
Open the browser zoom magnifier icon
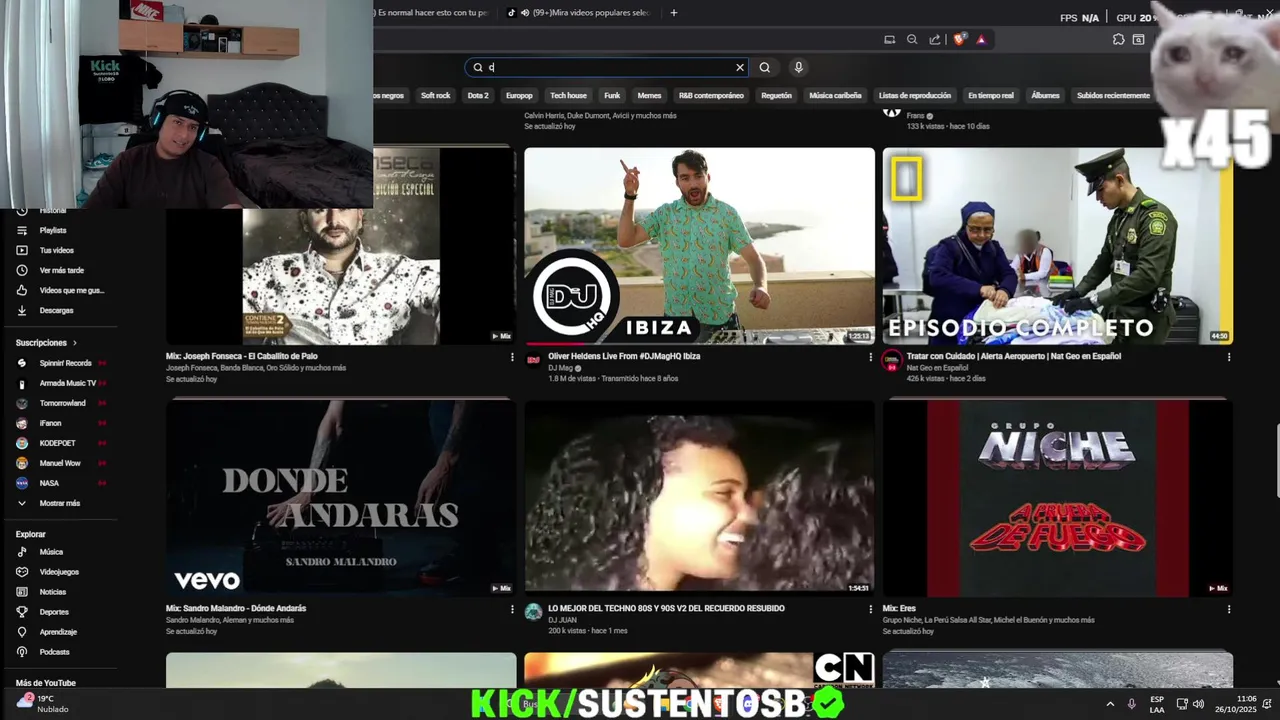tap(912, 39)
